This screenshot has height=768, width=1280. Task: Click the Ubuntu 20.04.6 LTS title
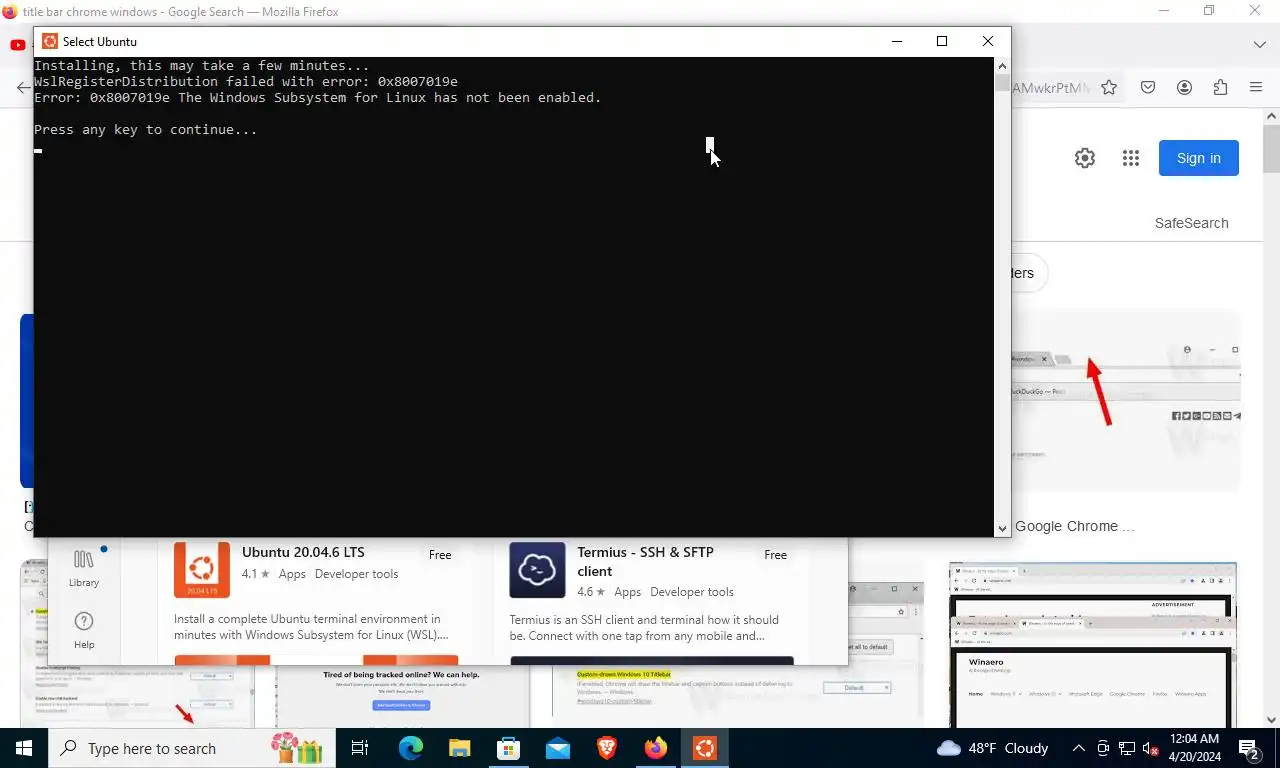point(303,552)
